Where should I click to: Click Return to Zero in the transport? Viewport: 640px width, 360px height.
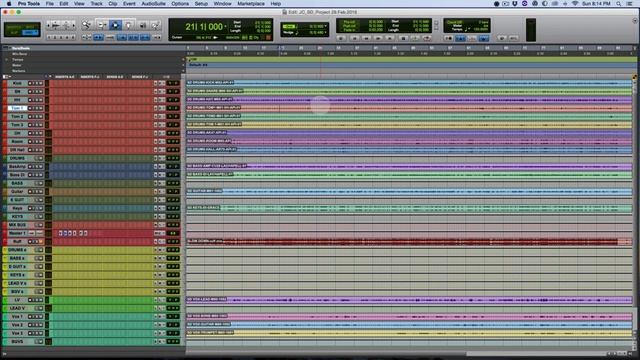pyautogui.click(x=354, y=38)
